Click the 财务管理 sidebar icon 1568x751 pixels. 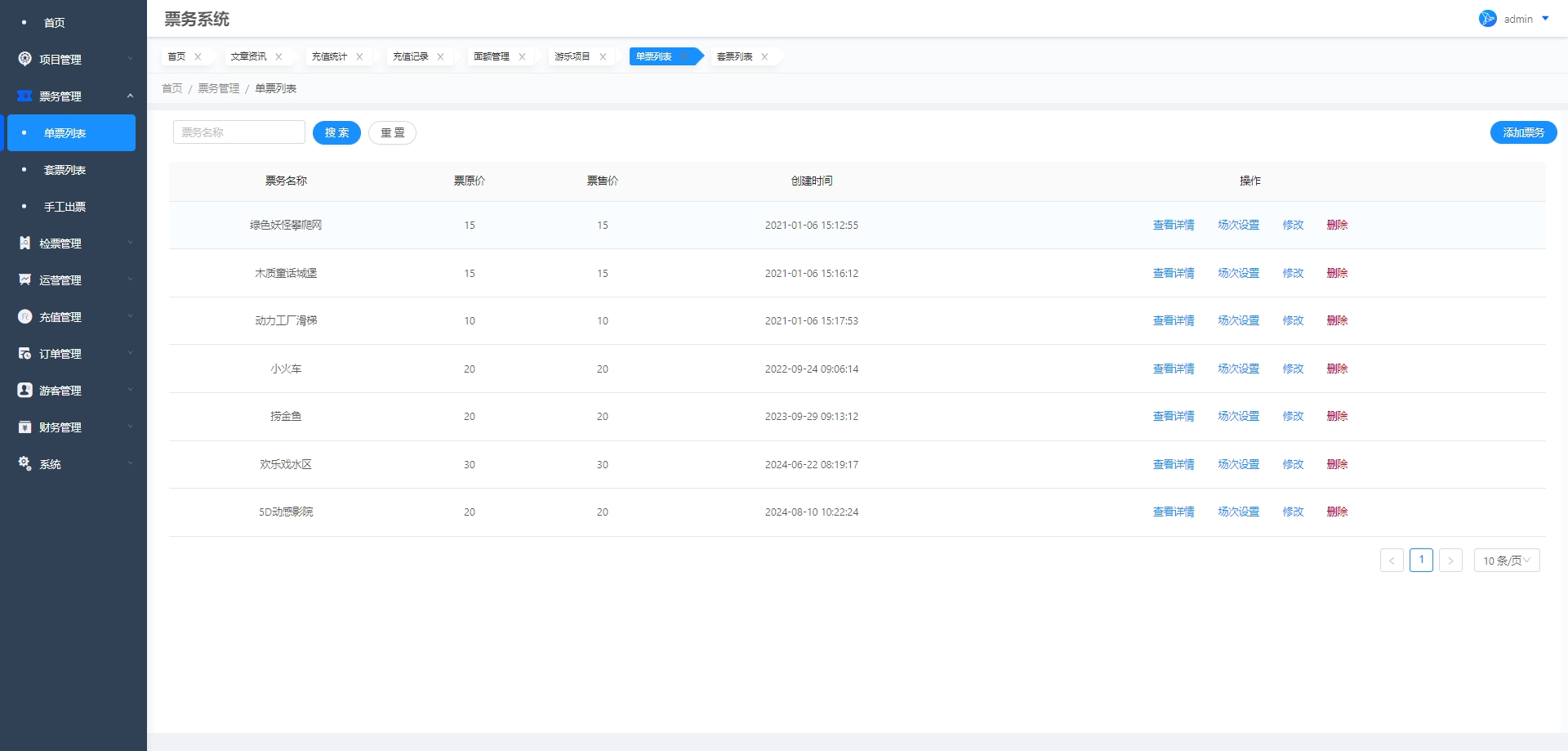tap(24, 427)
